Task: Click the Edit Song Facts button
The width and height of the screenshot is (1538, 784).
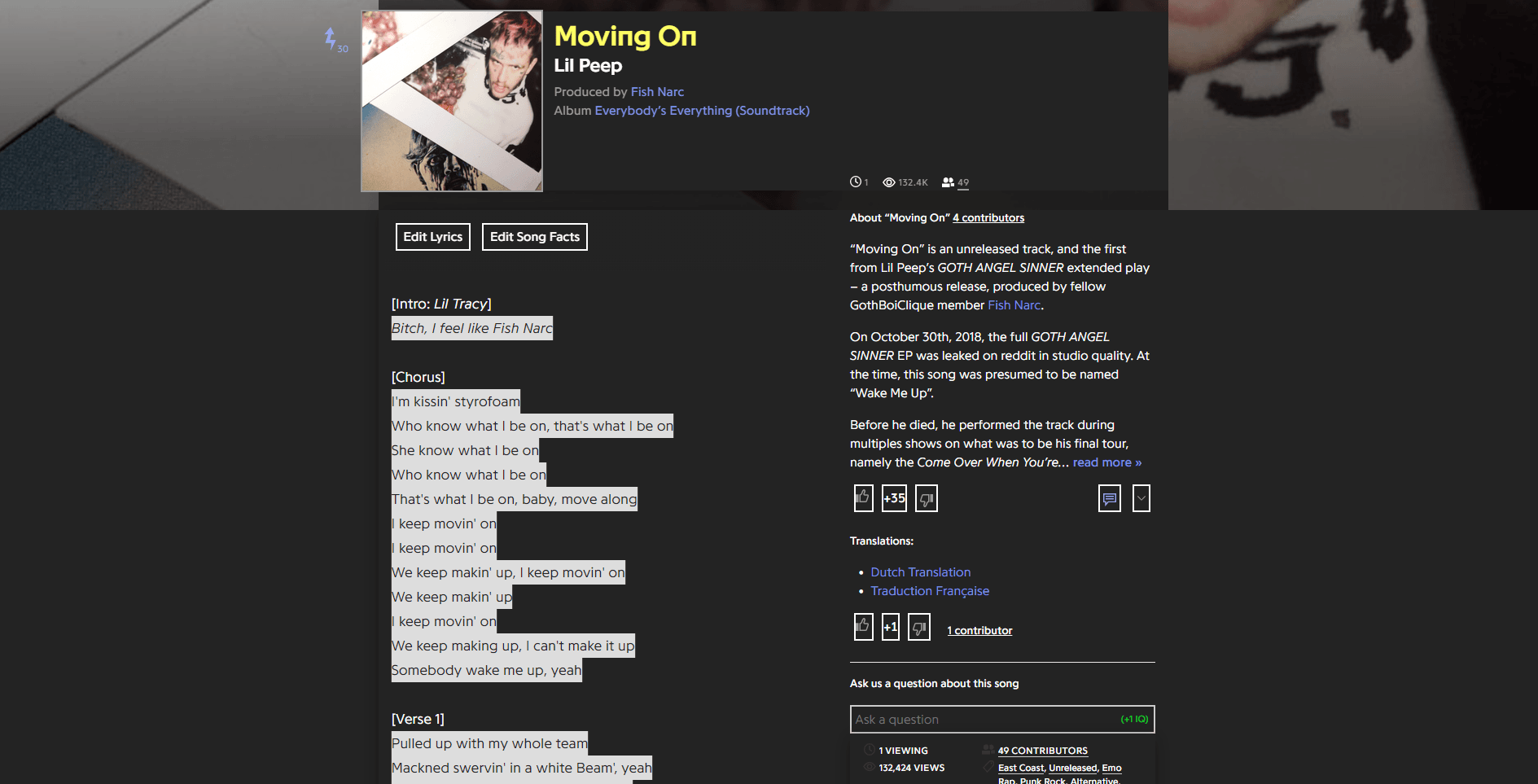Action: coord(534,236)
